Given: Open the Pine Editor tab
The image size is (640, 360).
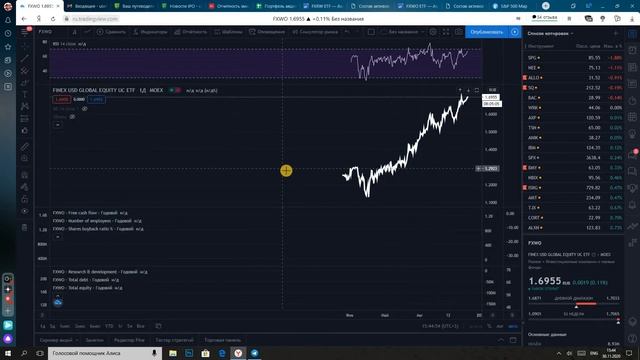Looking at the screenshot, I should click(129, 340).
